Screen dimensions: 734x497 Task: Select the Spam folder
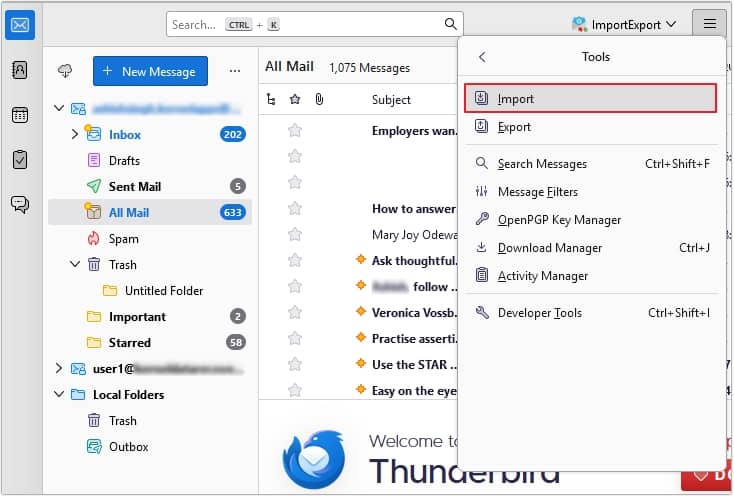[150, 239]
